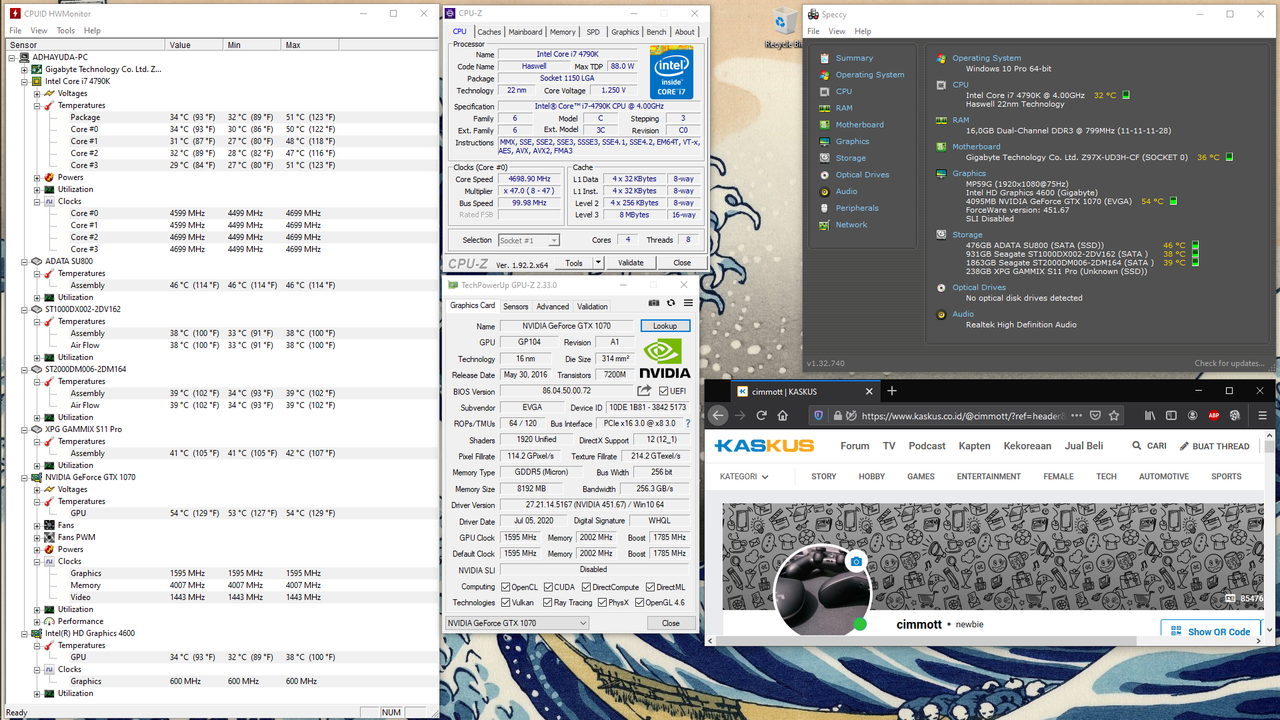The image size is (1280, 720).
Task: Toggle the Firefox sidebar icon
Action: 1172,415
